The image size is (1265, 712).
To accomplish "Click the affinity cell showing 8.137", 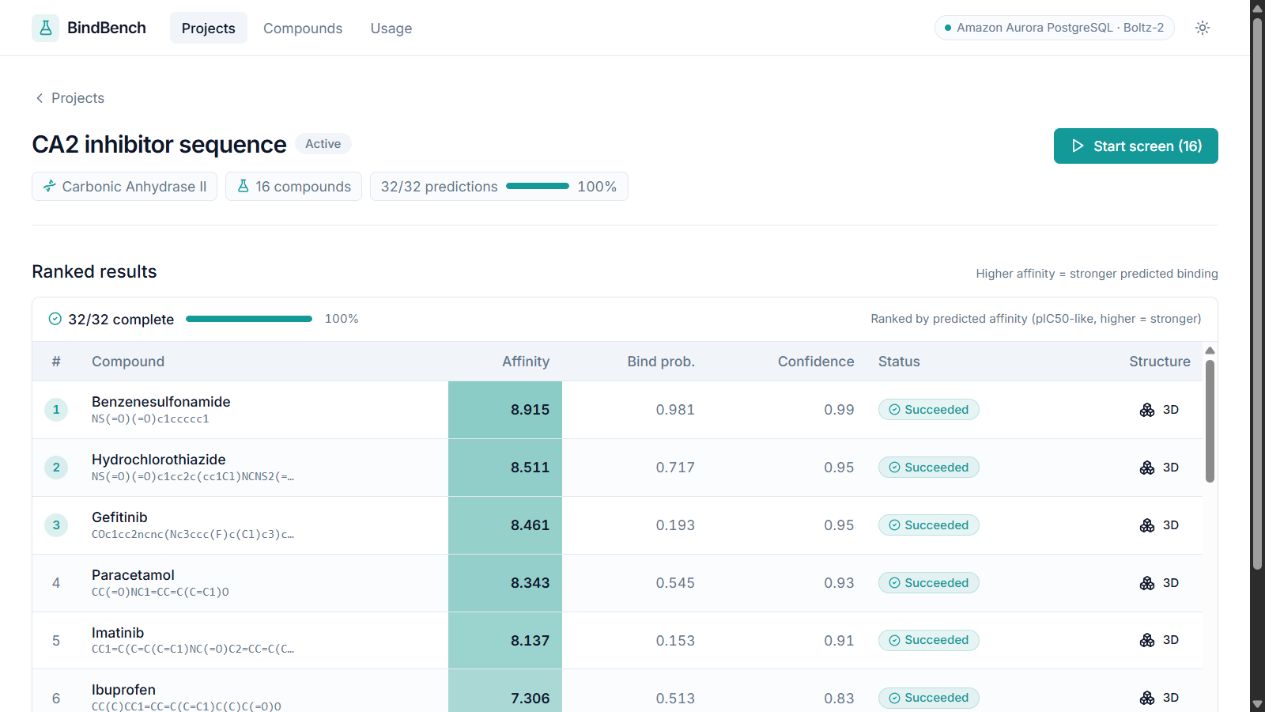I will [505, 640].
